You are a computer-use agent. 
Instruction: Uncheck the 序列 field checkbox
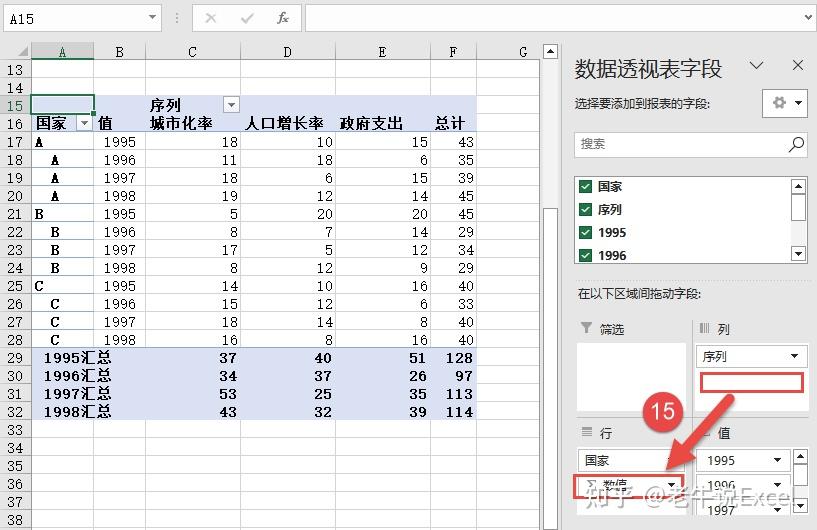click(586, 209)
